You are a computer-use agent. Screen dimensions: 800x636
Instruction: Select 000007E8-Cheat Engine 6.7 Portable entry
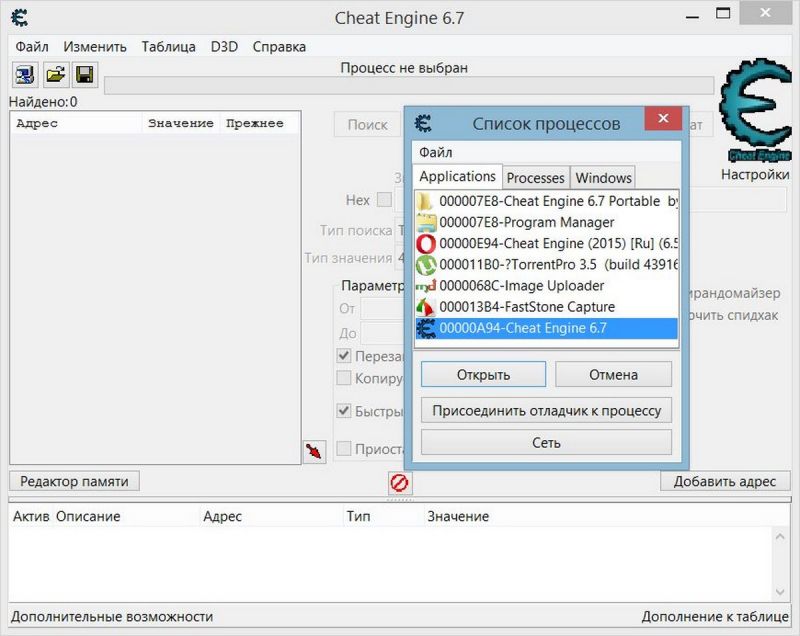pos(546,201)
